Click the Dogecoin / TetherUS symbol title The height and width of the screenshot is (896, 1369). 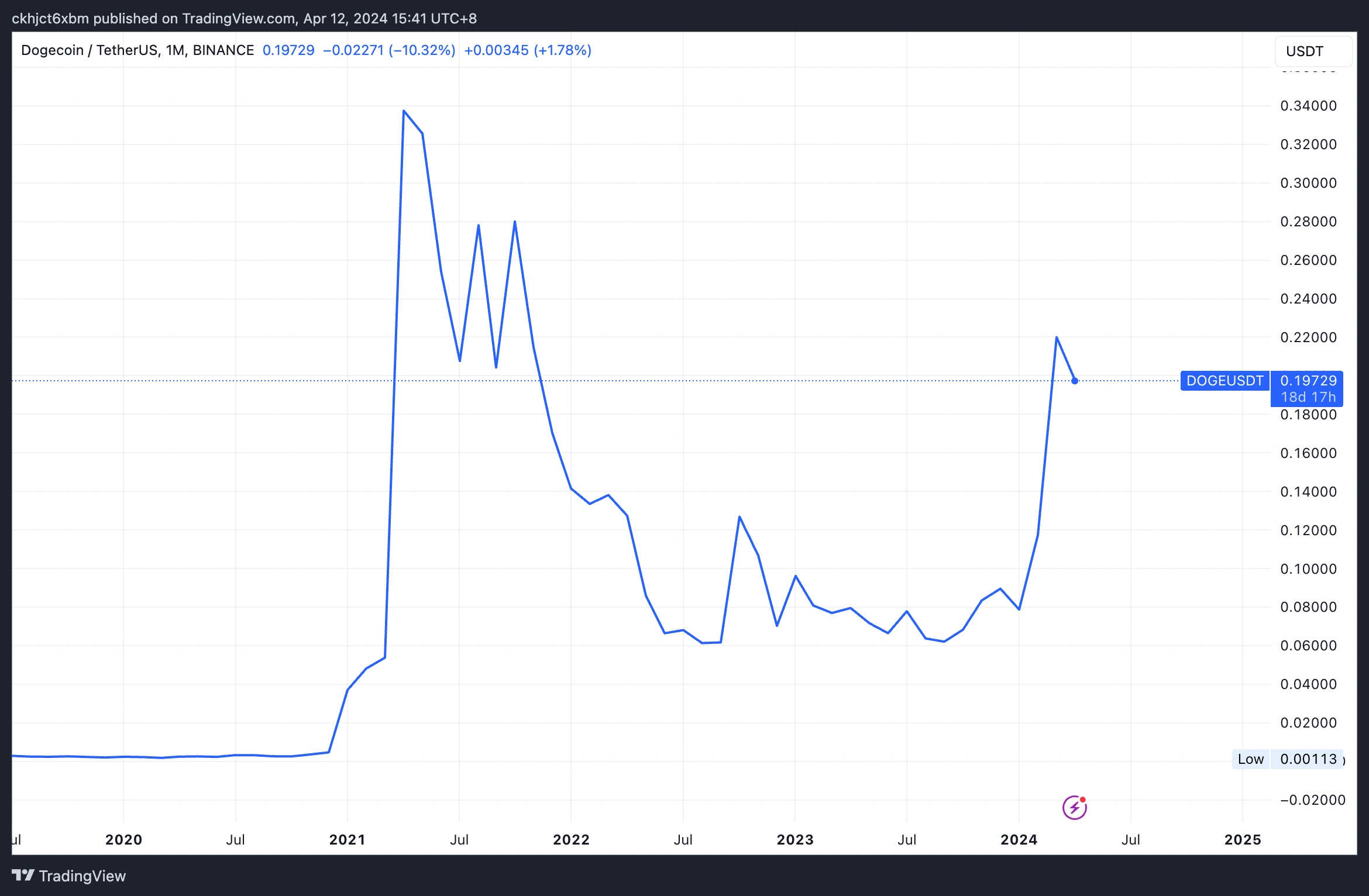point(137,50)
